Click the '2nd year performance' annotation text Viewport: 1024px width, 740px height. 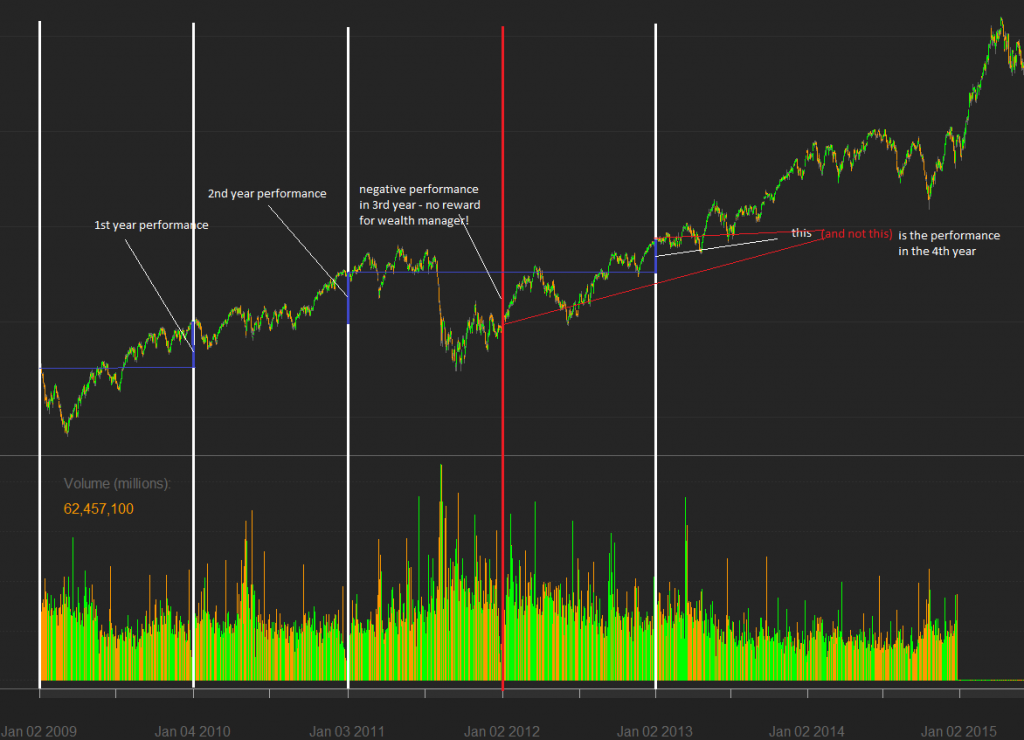267,193
